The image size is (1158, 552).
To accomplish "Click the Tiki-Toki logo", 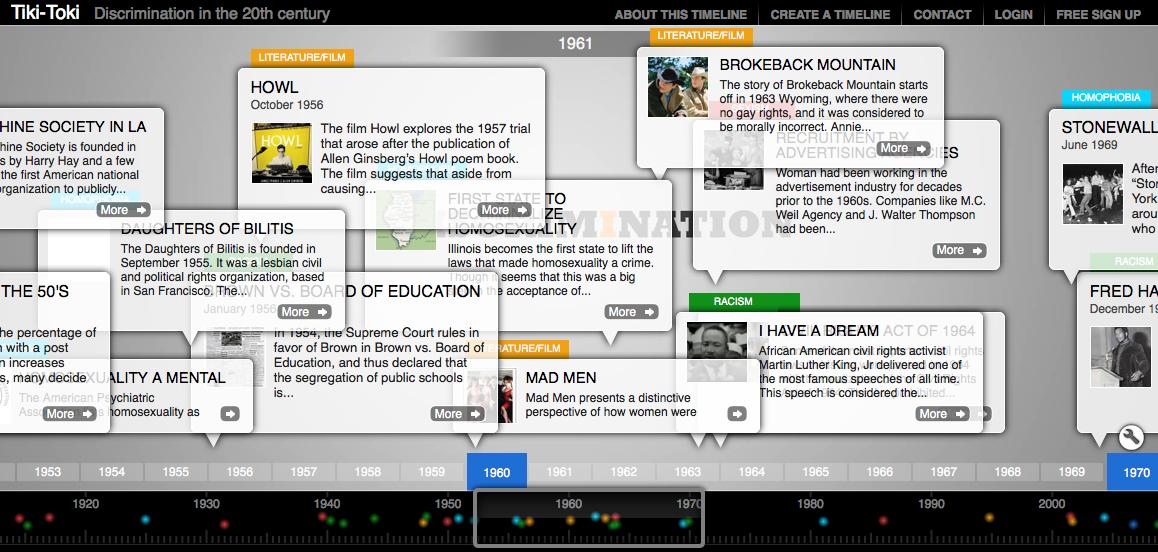I will click(46, 13).
